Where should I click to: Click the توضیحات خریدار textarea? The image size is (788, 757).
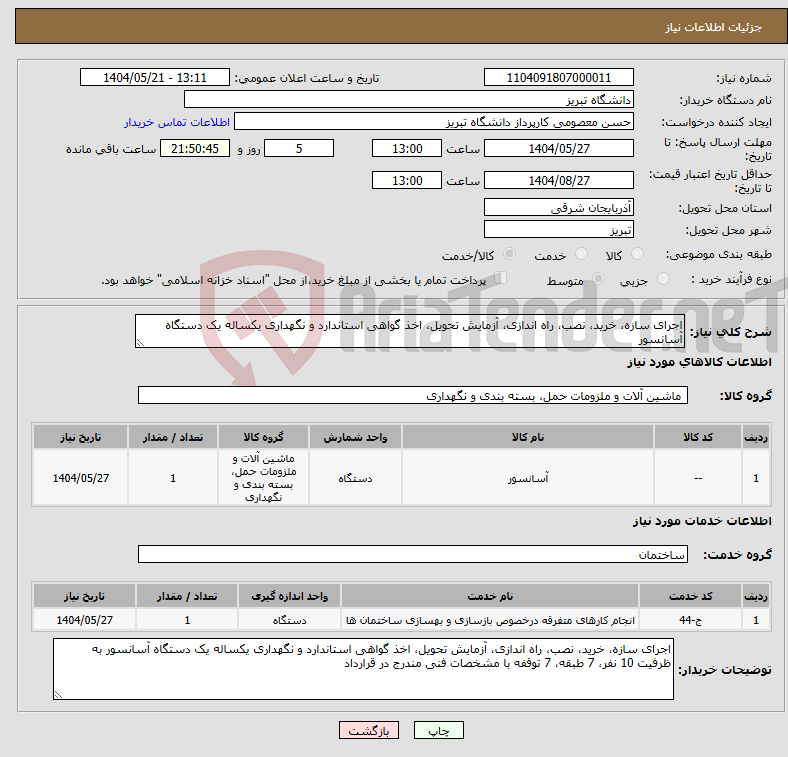point(363,669)
